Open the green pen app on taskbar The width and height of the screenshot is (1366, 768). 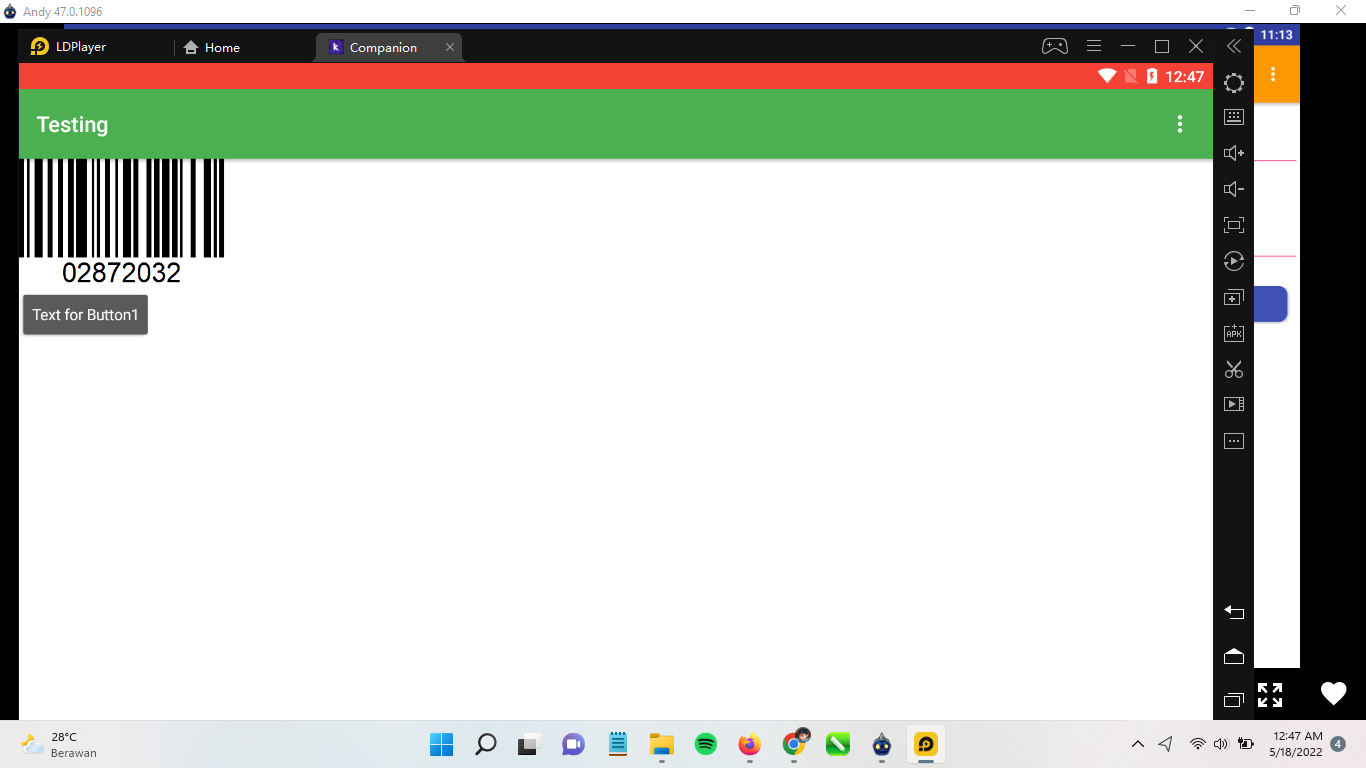[838, 744]
